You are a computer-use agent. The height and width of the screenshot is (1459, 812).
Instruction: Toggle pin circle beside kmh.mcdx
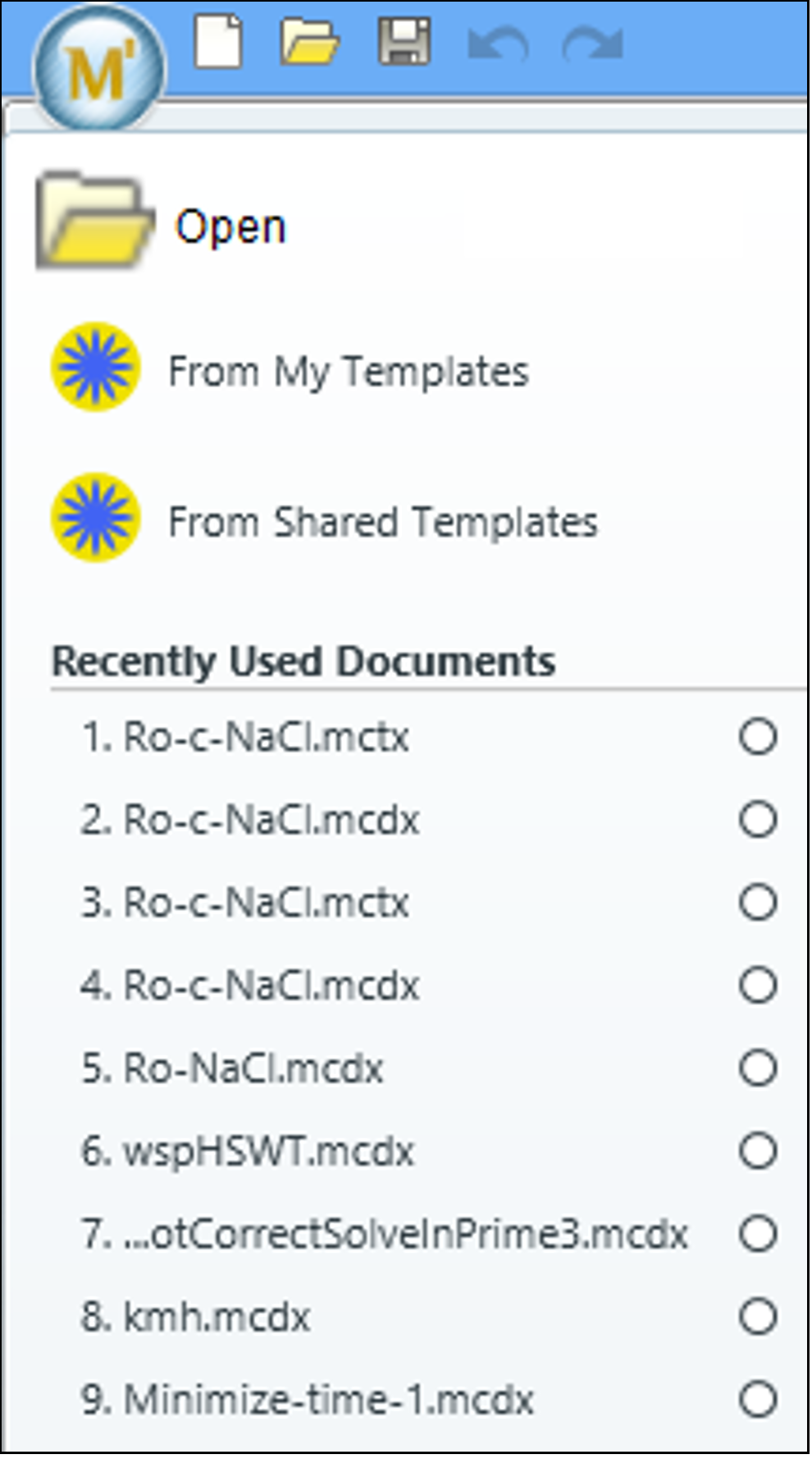tap(758, 1317)
